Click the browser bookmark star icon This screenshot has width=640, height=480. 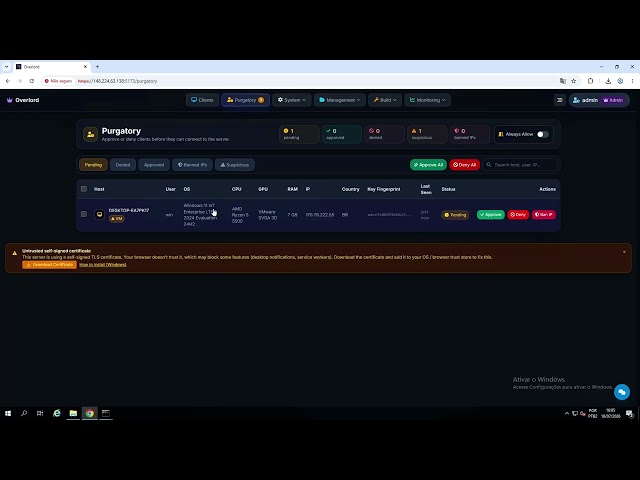(x=573, y=81)
